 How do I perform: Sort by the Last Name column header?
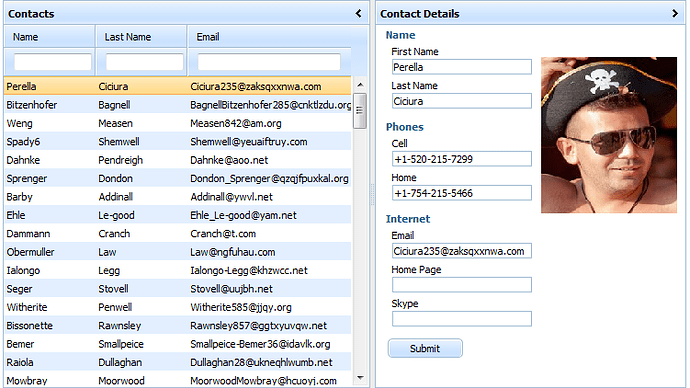[x=141, y=37]
